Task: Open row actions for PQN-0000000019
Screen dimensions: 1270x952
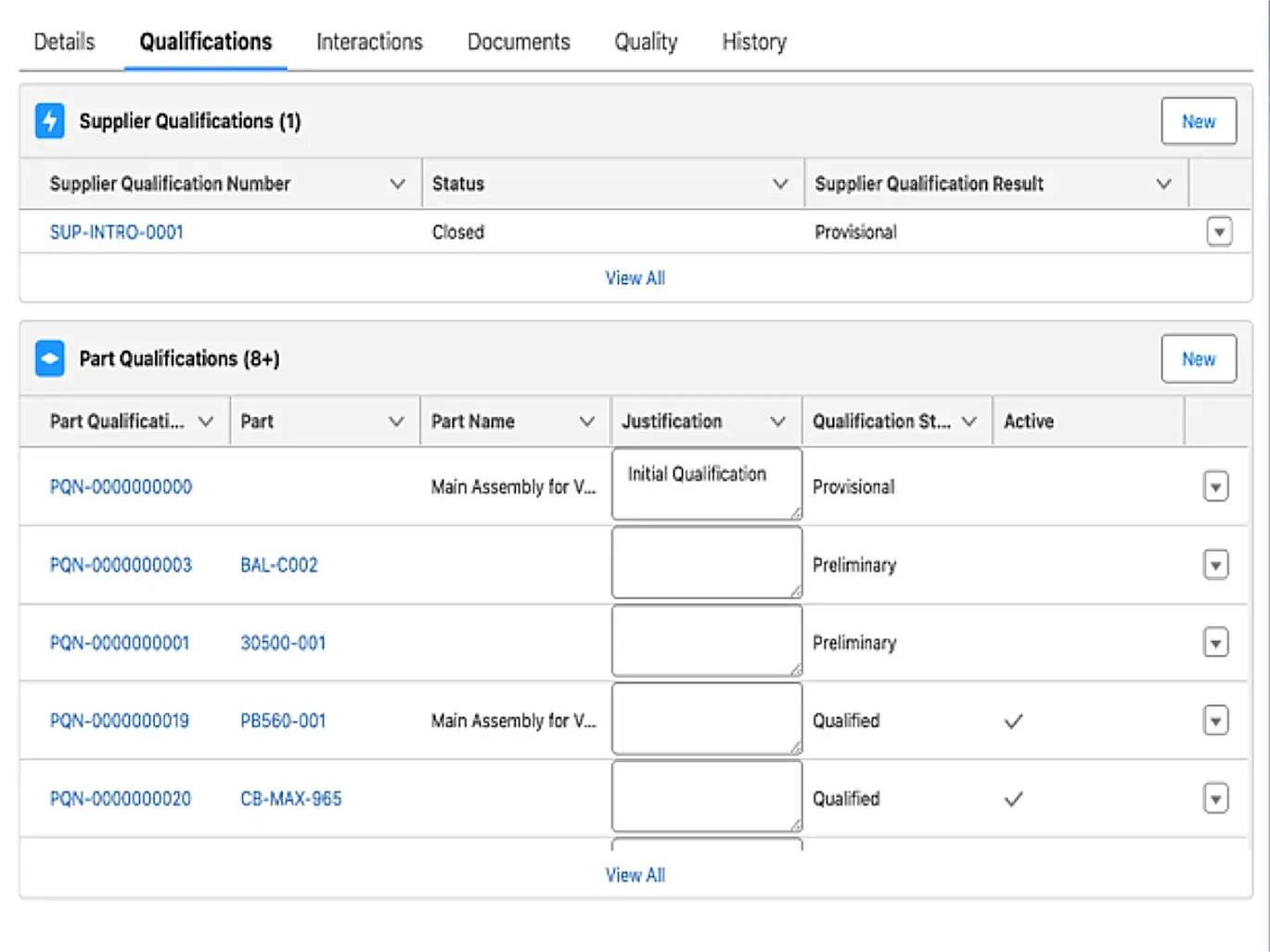Action: [1216, 720]
